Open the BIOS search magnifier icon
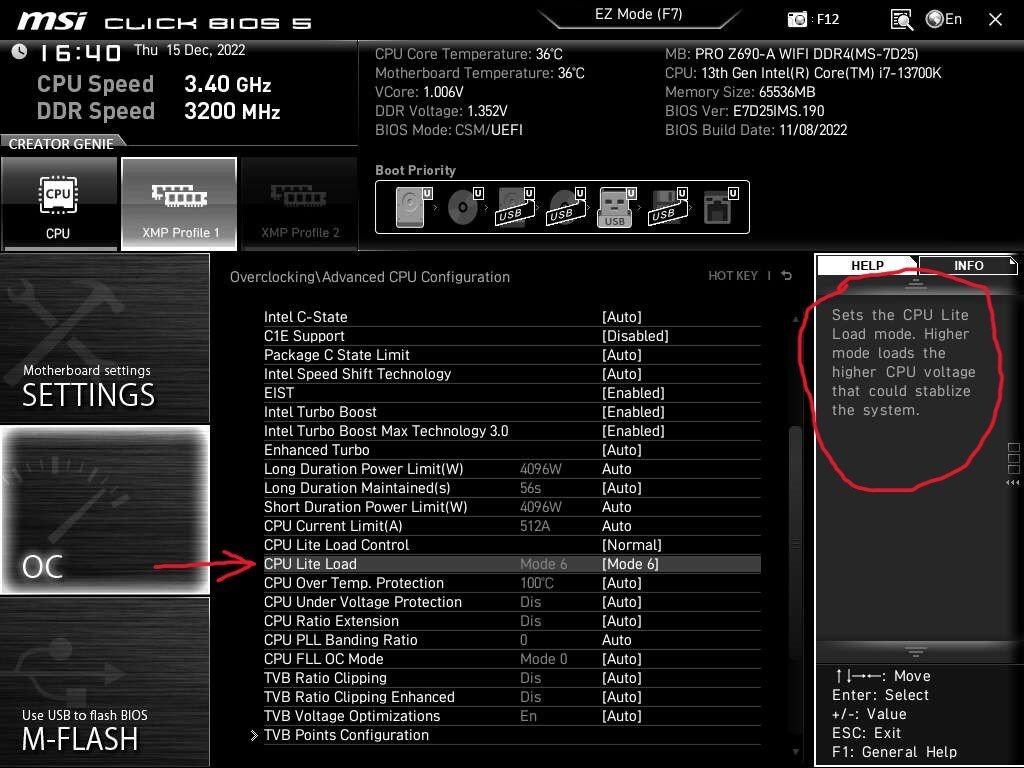Screen dimensions: 1024x768 click(x=902, y=20)
